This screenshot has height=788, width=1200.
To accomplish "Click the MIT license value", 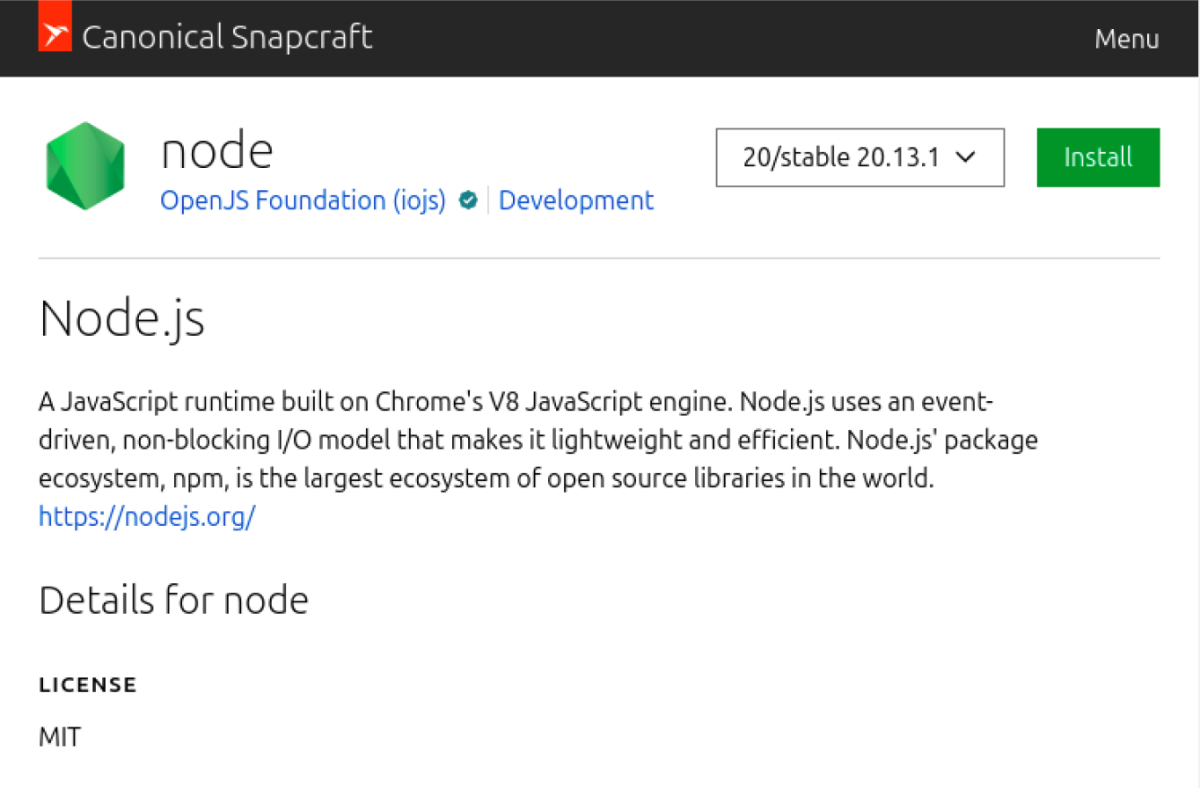I will tap(60, 738).
